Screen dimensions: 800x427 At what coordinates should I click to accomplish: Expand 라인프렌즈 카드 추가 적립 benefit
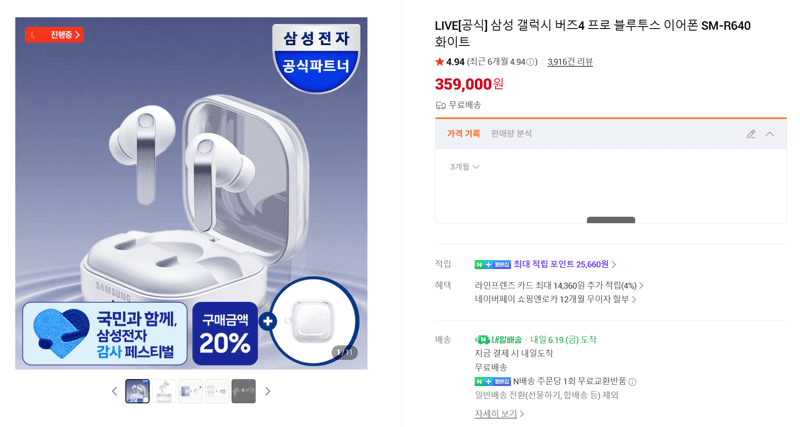tap(559, 286)
